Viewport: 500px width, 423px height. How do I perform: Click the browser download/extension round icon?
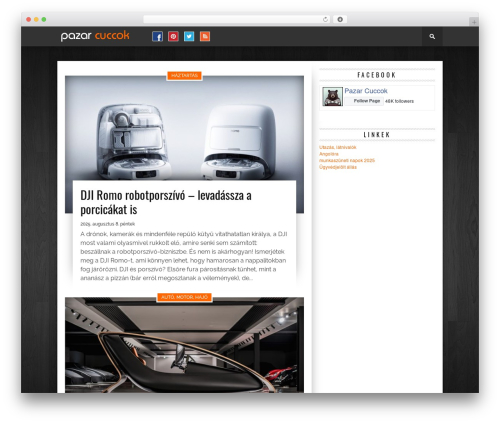click(340, 19)
